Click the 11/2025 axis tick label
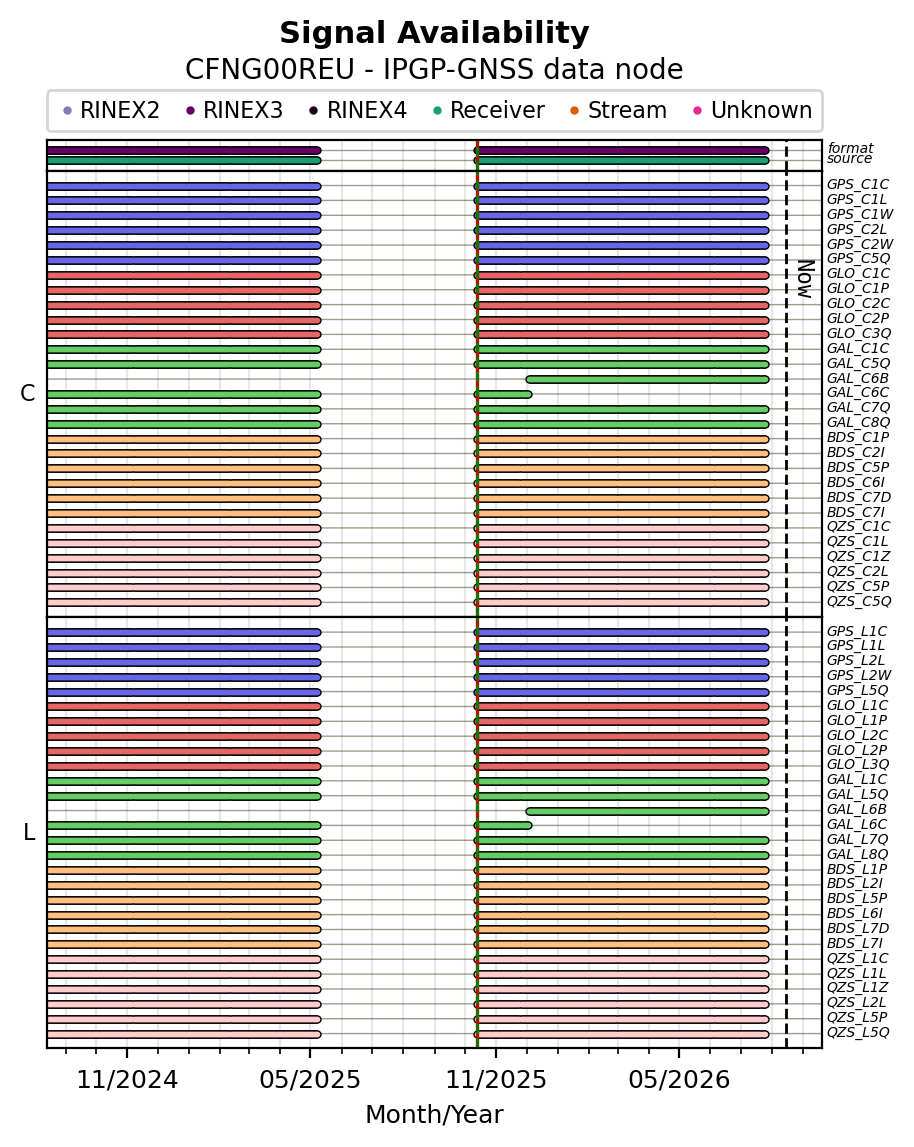914x1147 pixels. click(x=496, y=1080)
